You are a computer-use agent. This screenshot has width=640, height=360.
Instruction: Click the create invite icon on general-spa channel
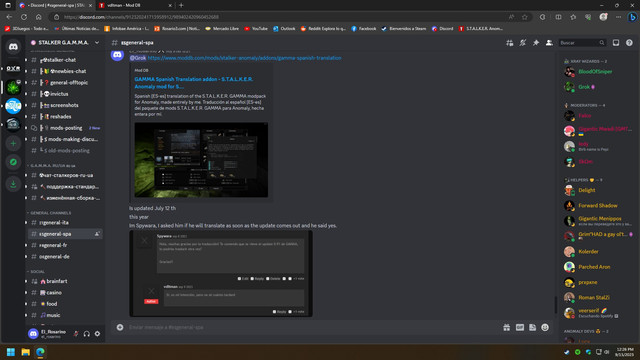click(x=97, y=234)
